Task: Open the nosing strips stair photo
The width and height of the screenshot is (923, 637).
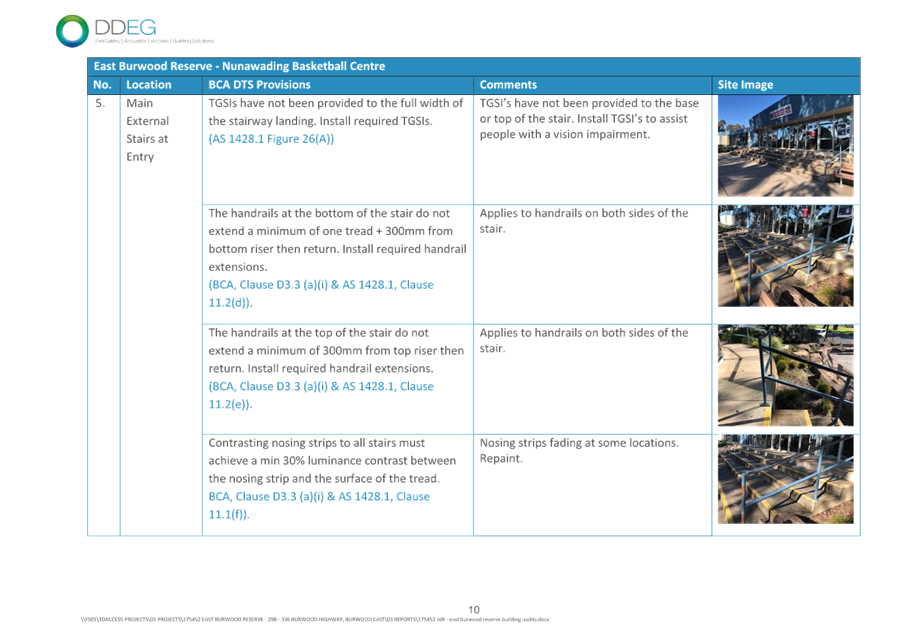Action: pos(785,479)
